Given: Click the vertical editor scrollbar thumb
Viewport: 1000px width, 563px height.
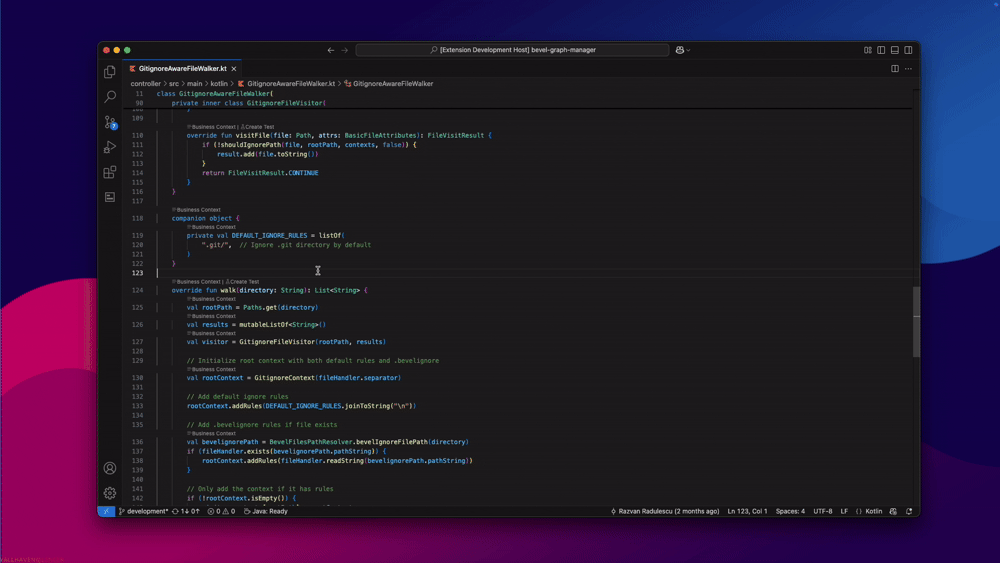Looking at the screenshot, I should [916, 320].
